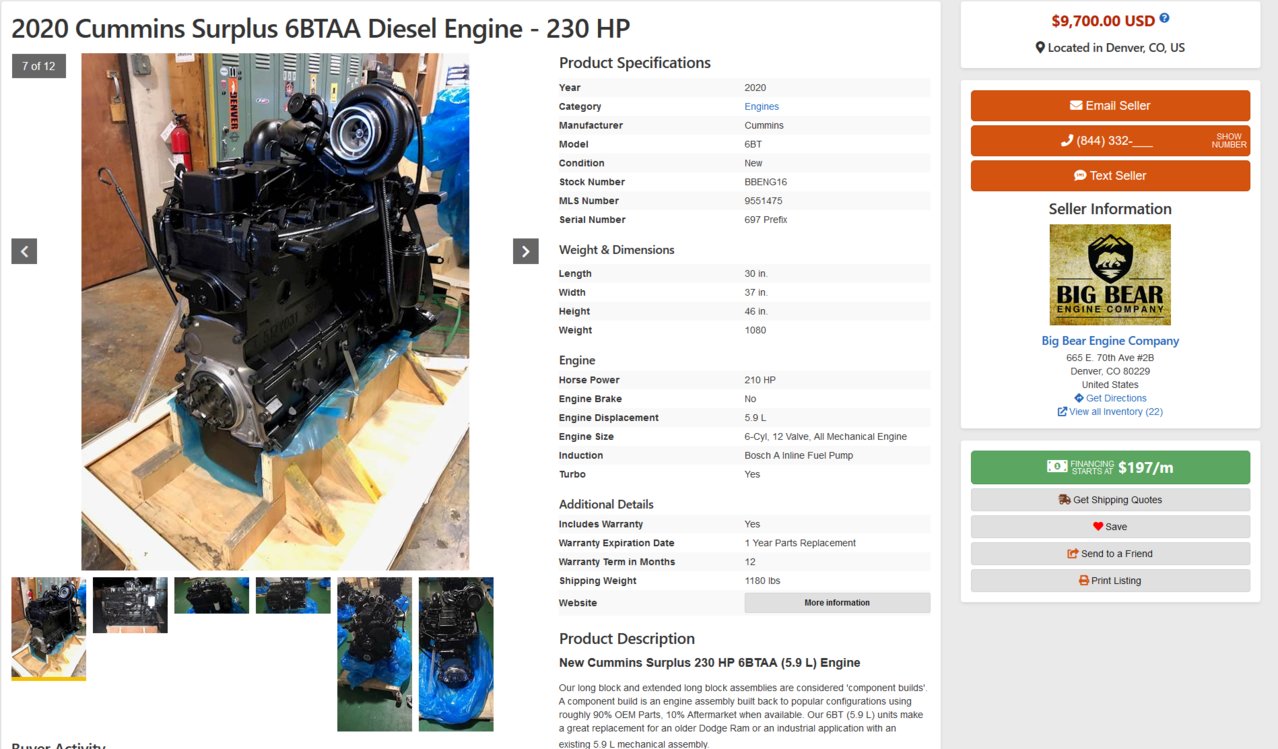The height and width of the screenshot is (749, 1278).
Task: Send this listing to a friend
Action: (x=1110, y=554)
